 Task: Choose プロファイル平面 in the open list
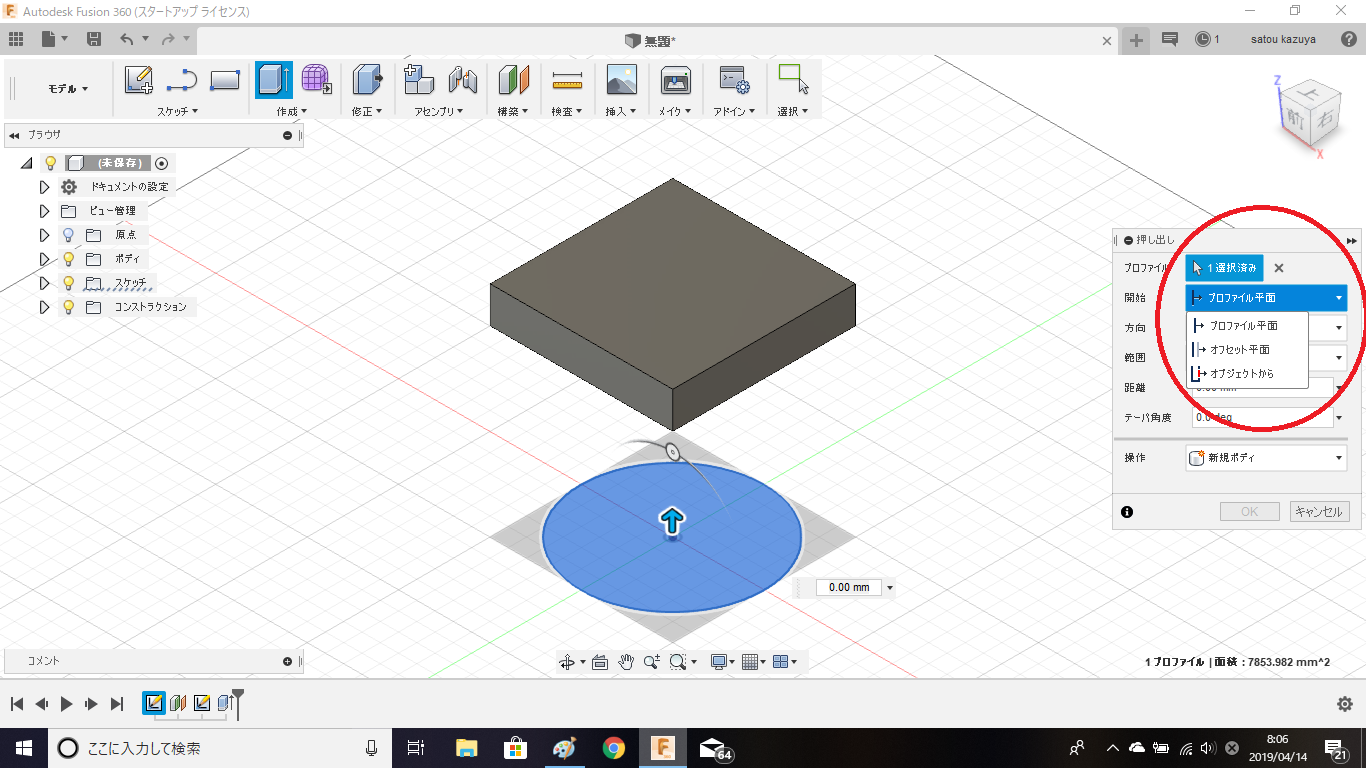[1247, 326]
